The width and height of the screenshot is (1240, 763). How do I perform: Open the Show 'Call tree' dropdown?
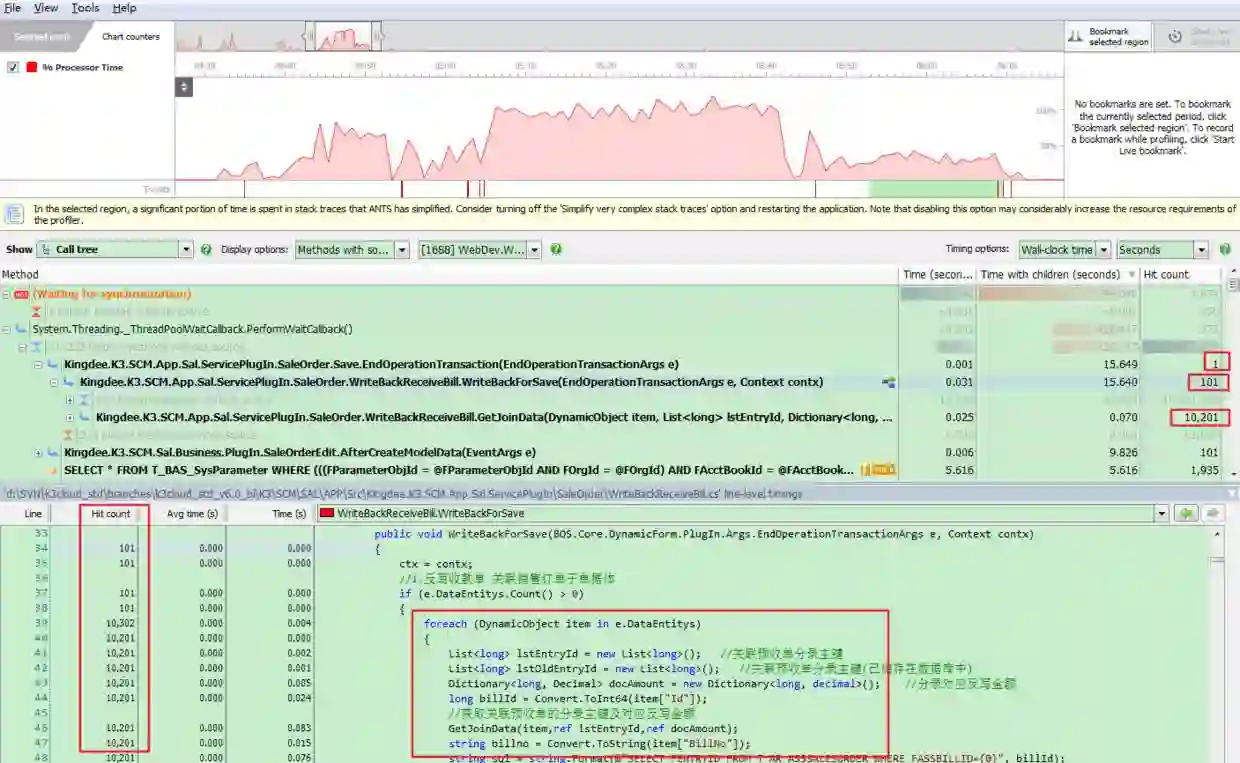click(115, 249)
